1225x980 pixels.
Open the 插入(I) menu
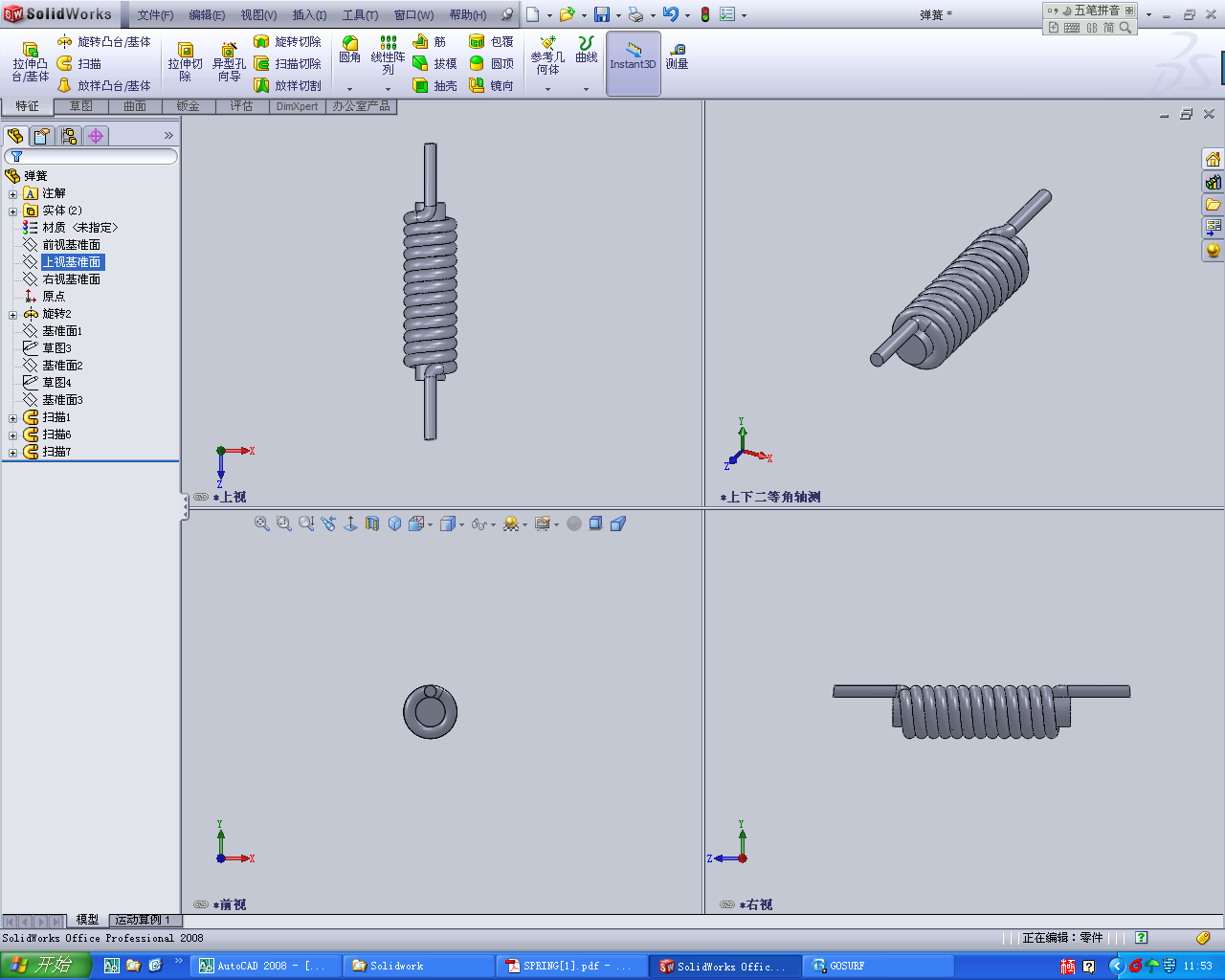tap(309, 15)
